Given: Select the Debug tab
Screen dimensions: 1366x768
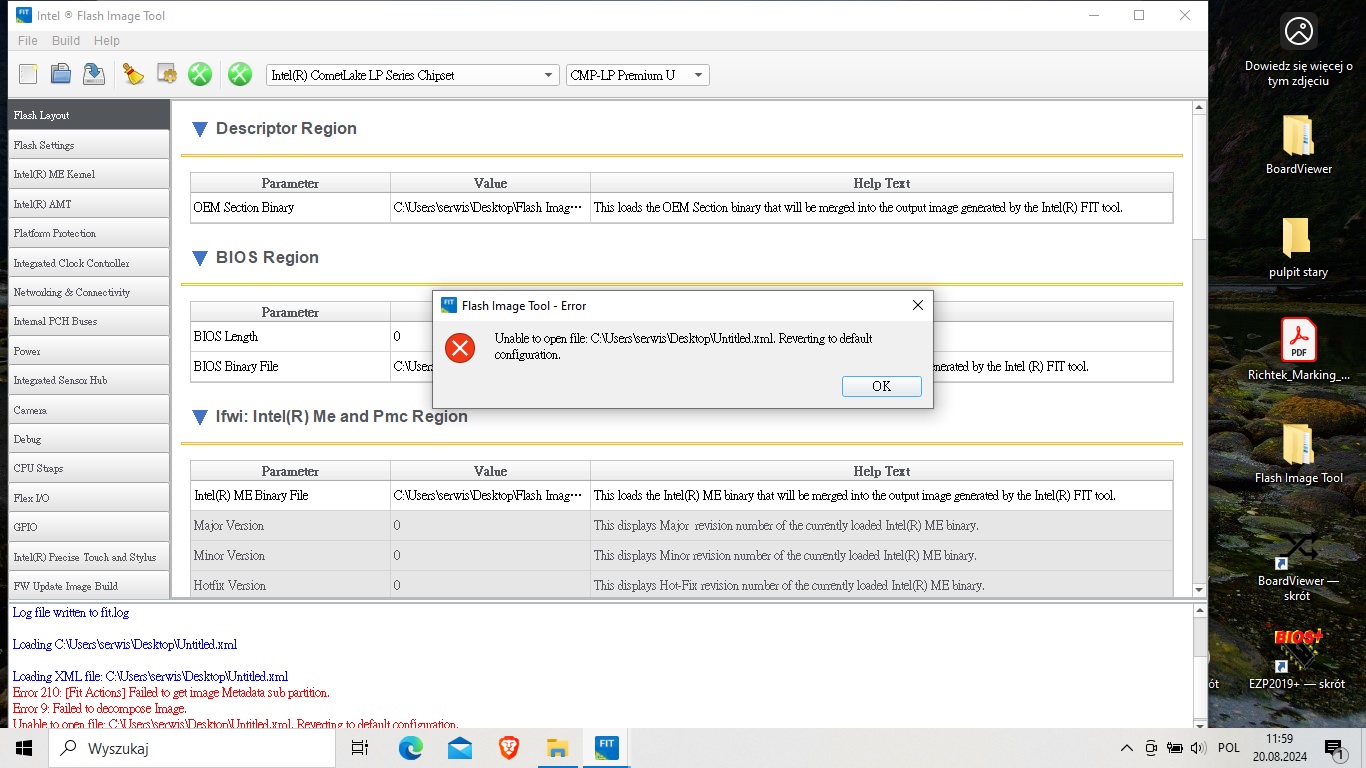Looking at the screenshot, I should coord(89,439).
